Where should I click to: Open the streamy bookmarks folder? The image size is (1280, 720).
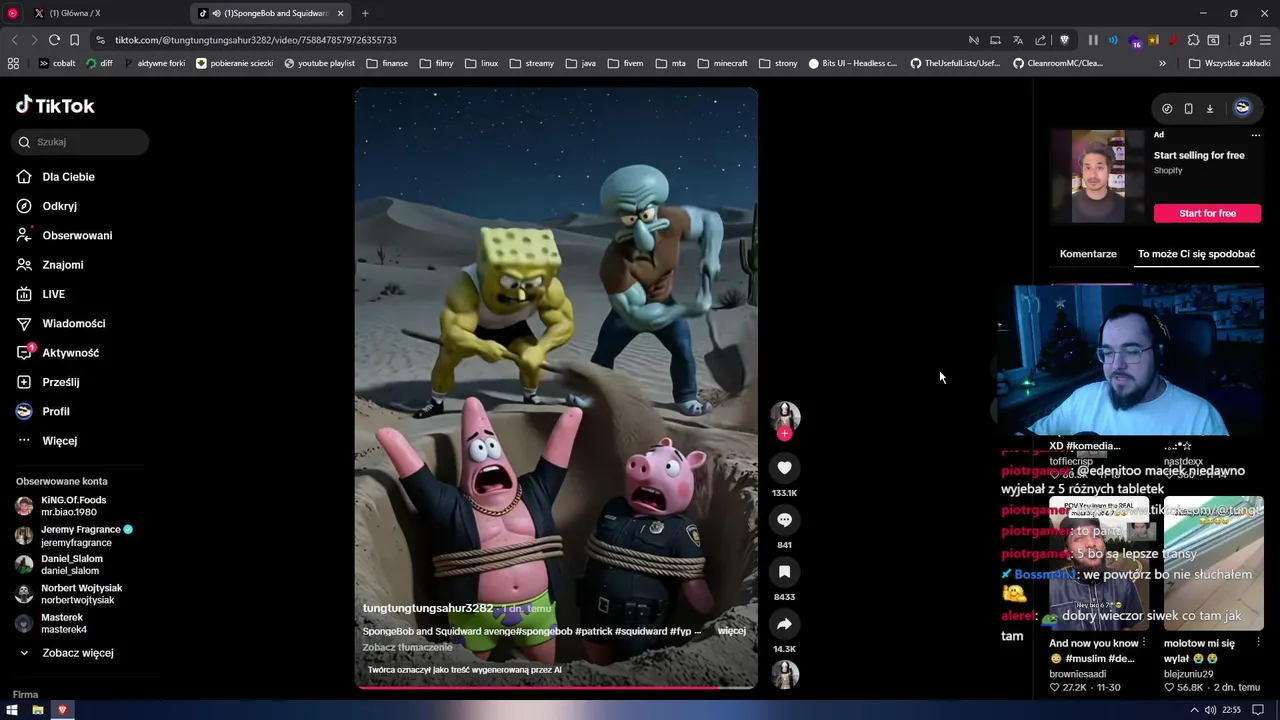tap(531, 63)
